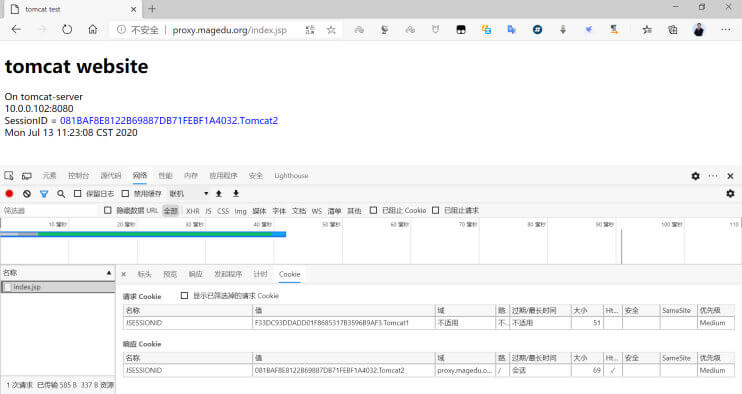Screen dimensions: 742x394
Task: Open the browser settings and more menu
Action: [x=725, y=29]
